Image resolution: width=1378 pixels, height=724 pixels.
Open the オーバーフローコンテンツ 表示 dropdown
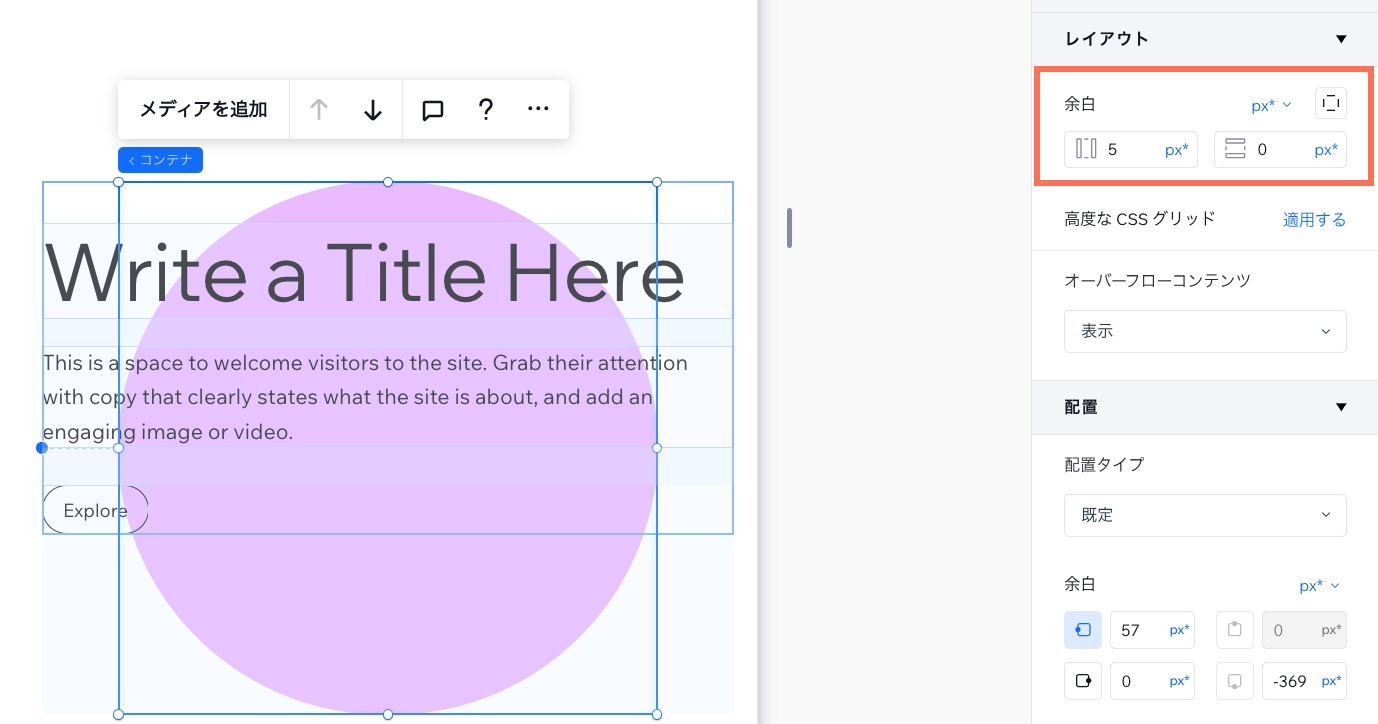pos(1205,331)
